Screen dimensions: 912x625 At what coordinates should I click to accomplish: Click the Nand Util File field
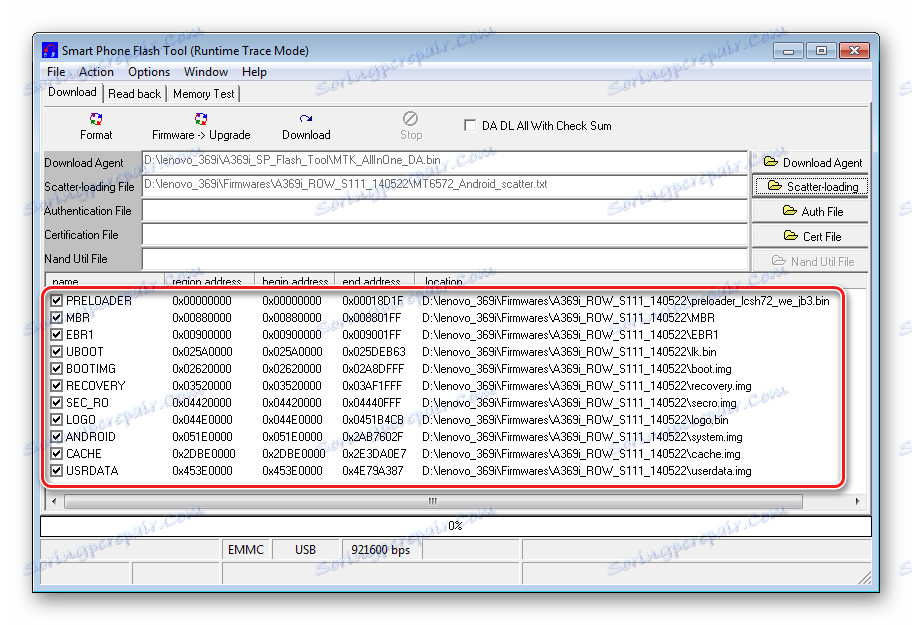pos(444,259)
